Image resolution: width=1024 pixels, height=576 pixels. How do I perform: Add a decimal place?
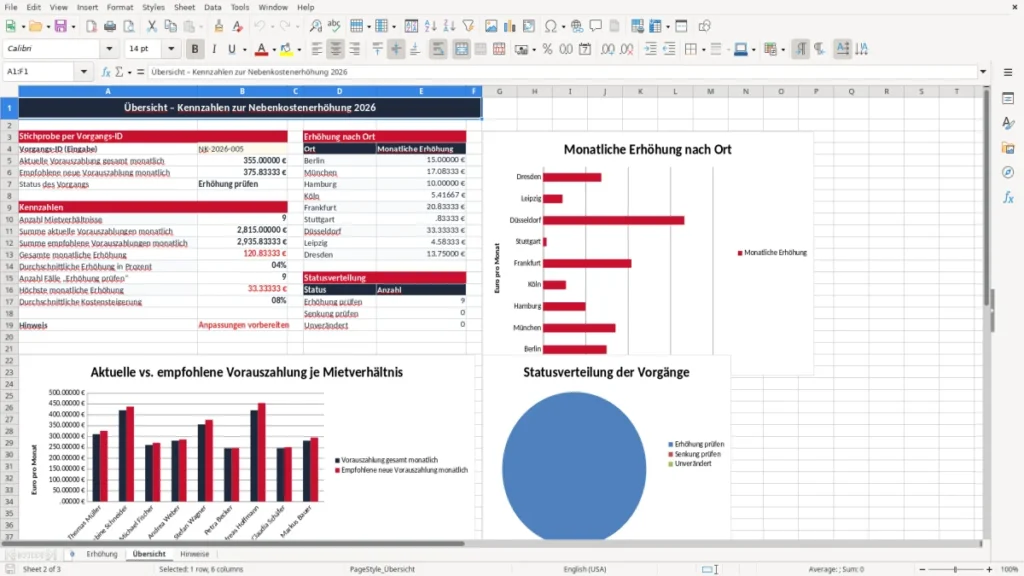pyautogui.click(x=607, y=49)
